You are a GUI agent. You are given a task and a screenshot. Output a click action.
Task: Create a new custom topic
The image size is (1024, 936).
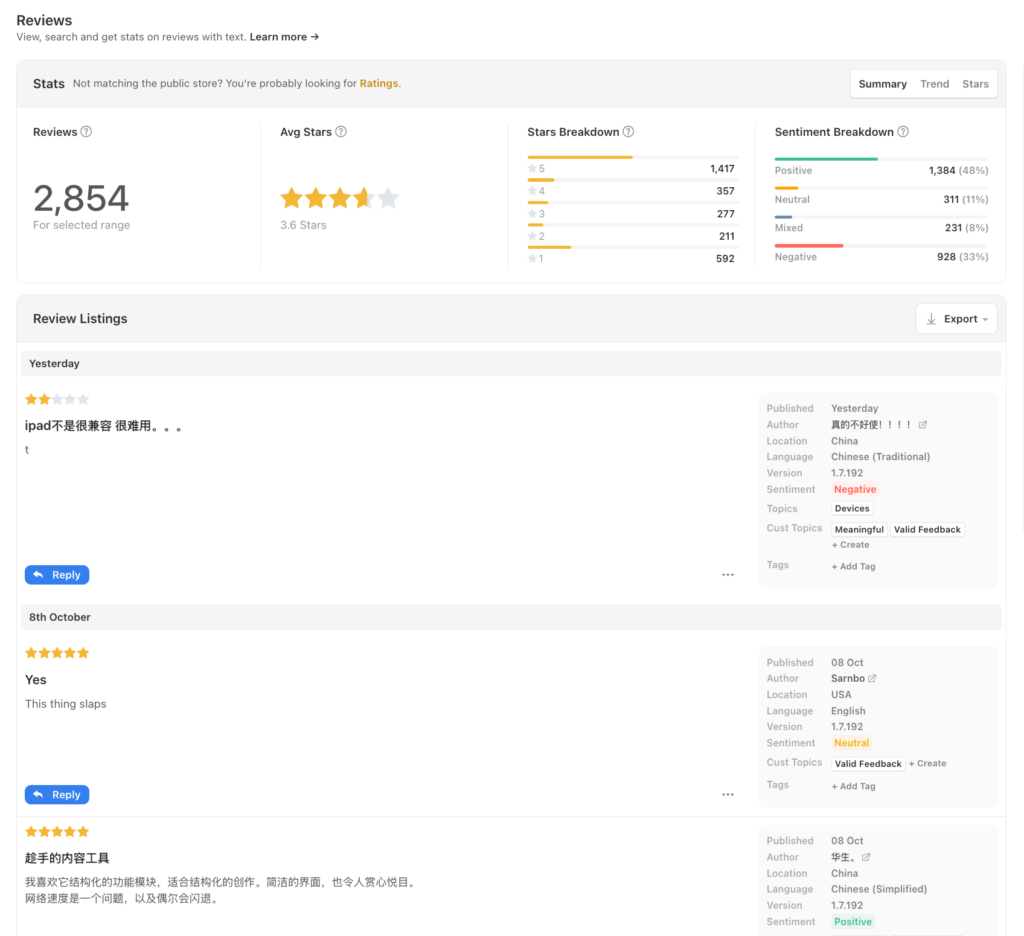850,544
